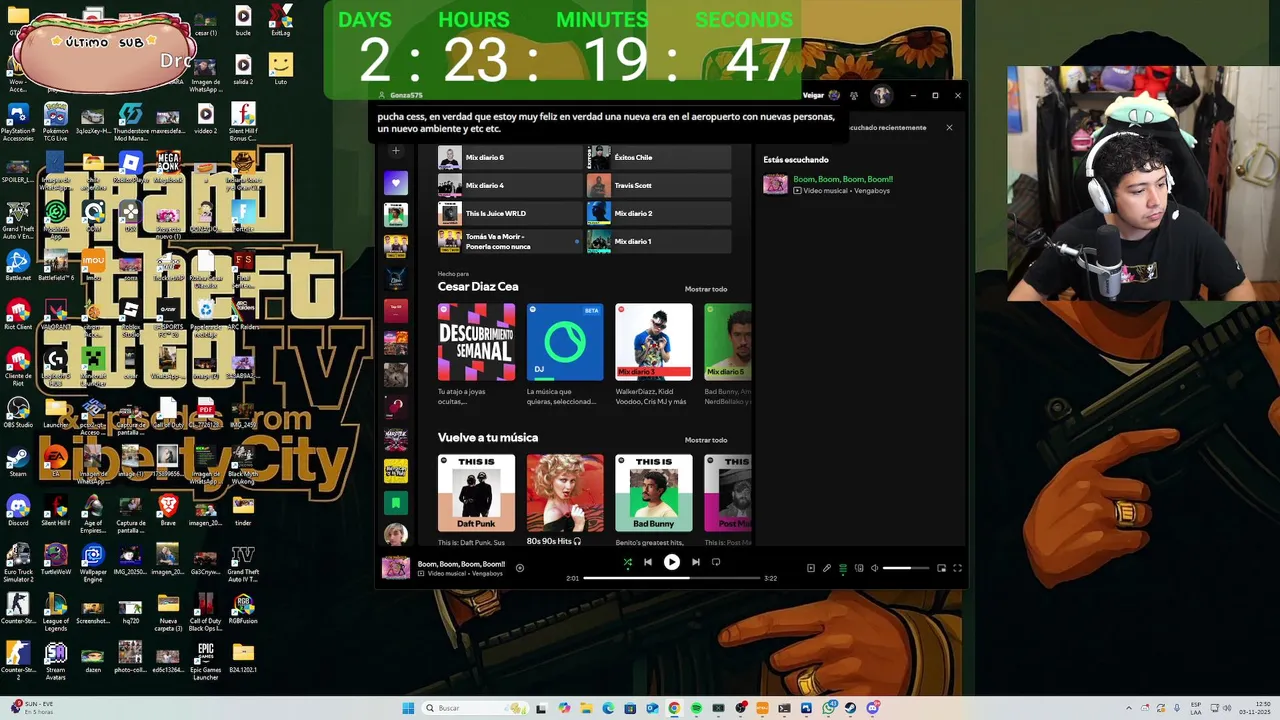Select the Wallpaper Engine desktop icon
The width and height of the screenshot is (1280, 720).
(93, 563)
